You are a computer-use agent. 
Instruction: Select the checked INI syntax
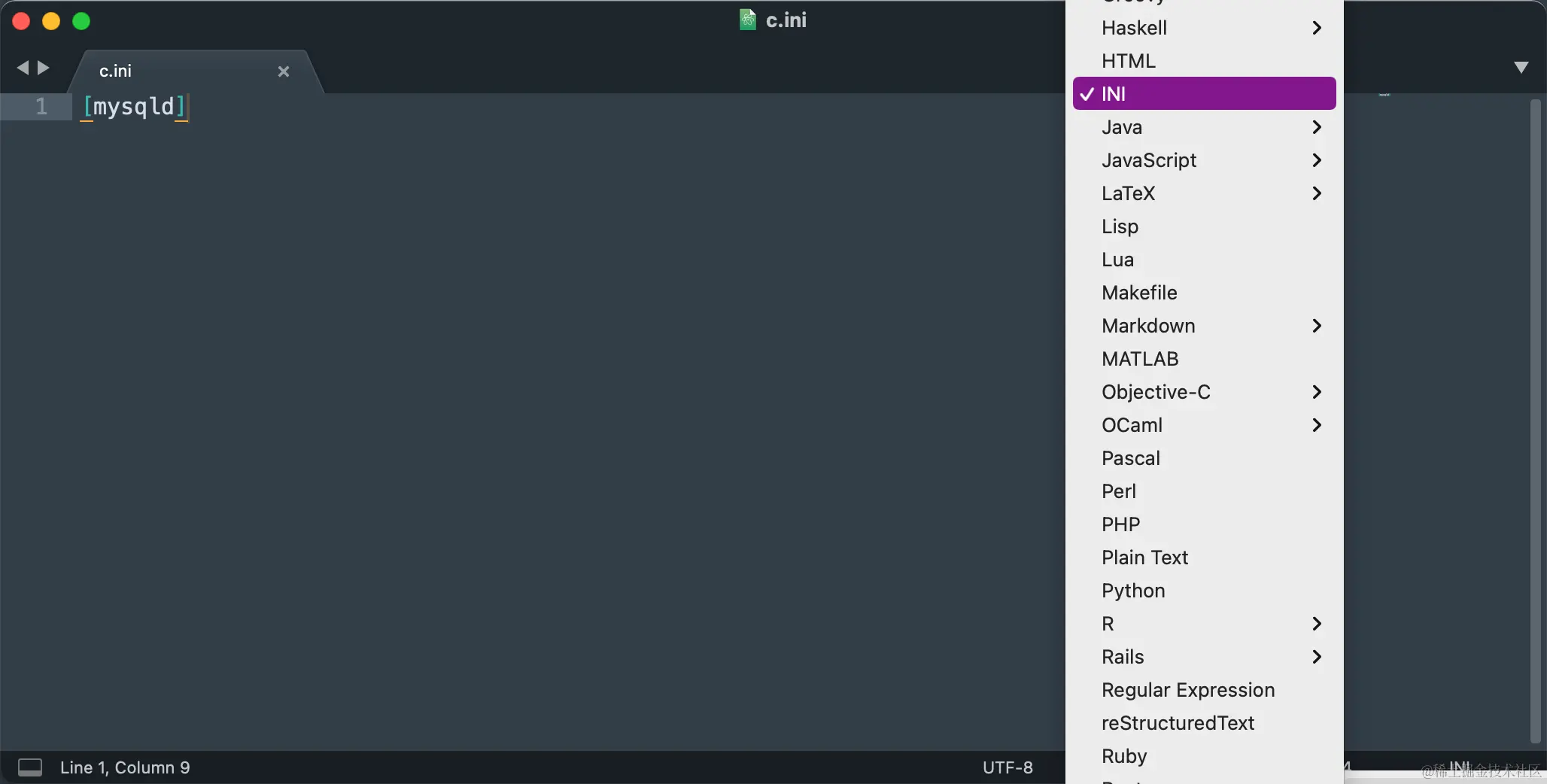[1204, 93]
